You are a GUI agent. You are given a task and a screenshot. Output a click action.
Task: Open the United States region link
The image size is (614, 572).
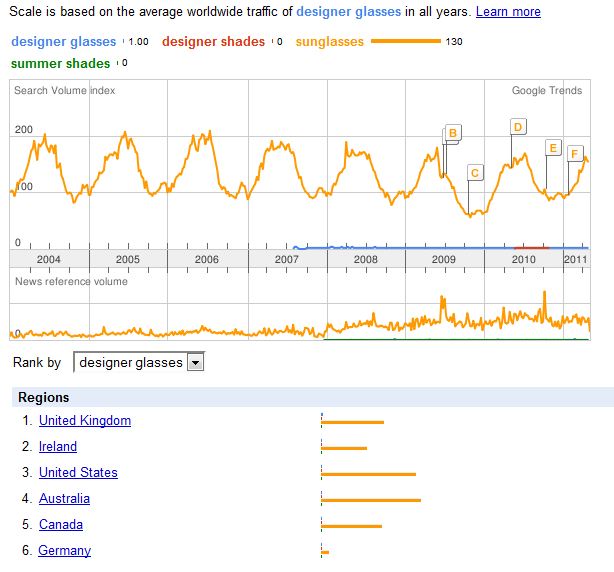[78, 473]
